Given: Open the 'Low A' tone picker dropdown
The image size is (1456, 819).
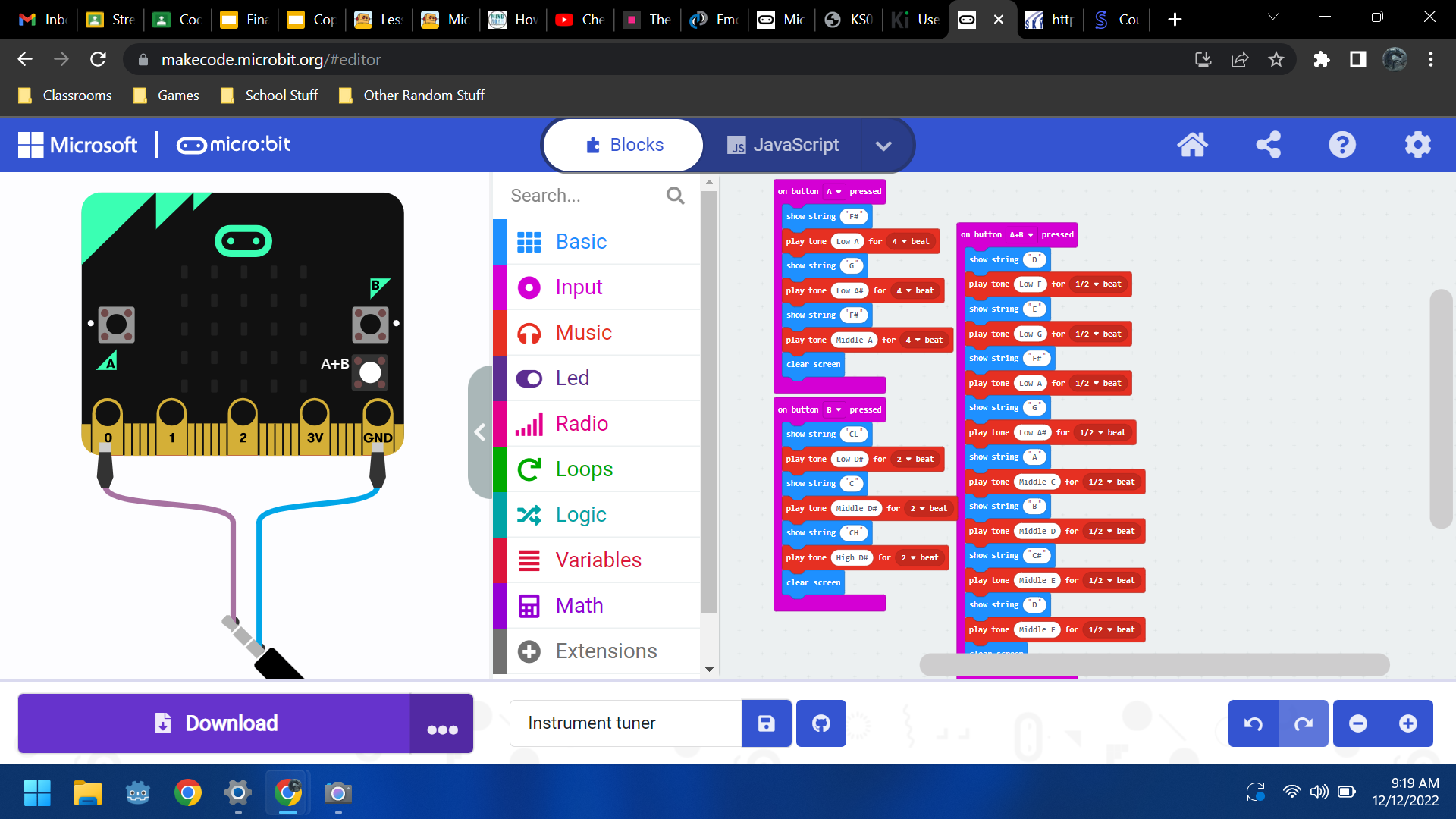Looking at the screenshot, I should coord(847,240).
